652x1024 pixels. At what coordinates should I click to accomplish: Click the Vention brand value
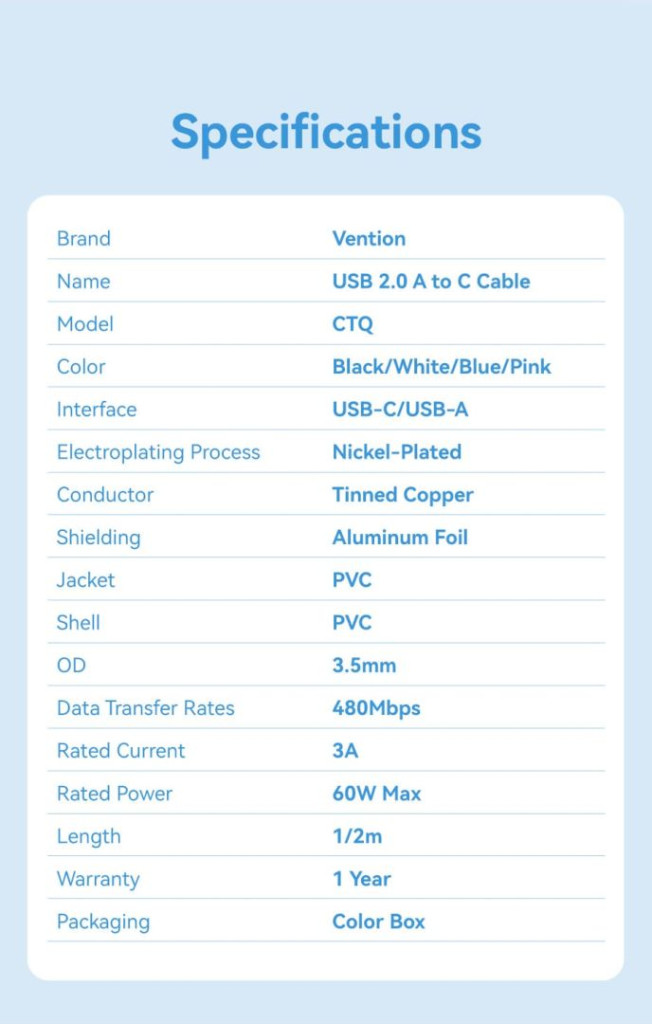coord(369,239)
